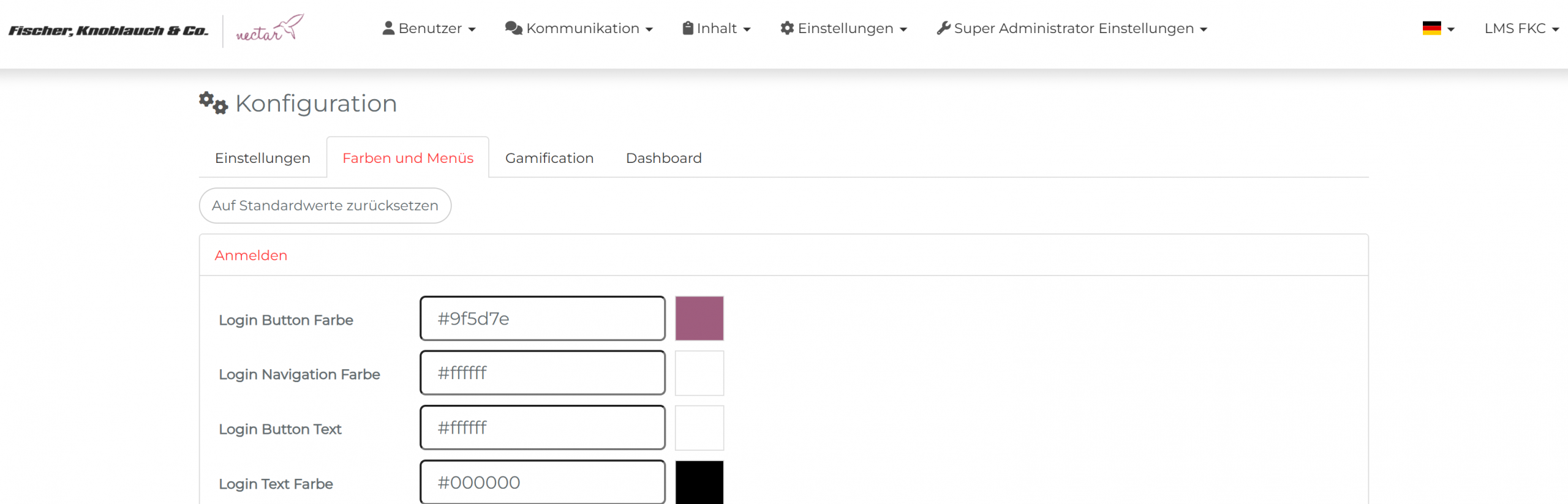Switch to the Gamification tab
The width and height of the screenshot is (1568, 504).
click(x=549, y=158)
